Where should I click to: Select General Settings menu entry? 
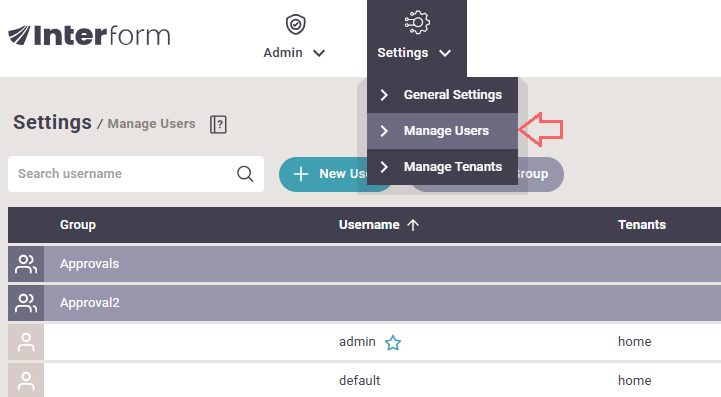[442, 95]
